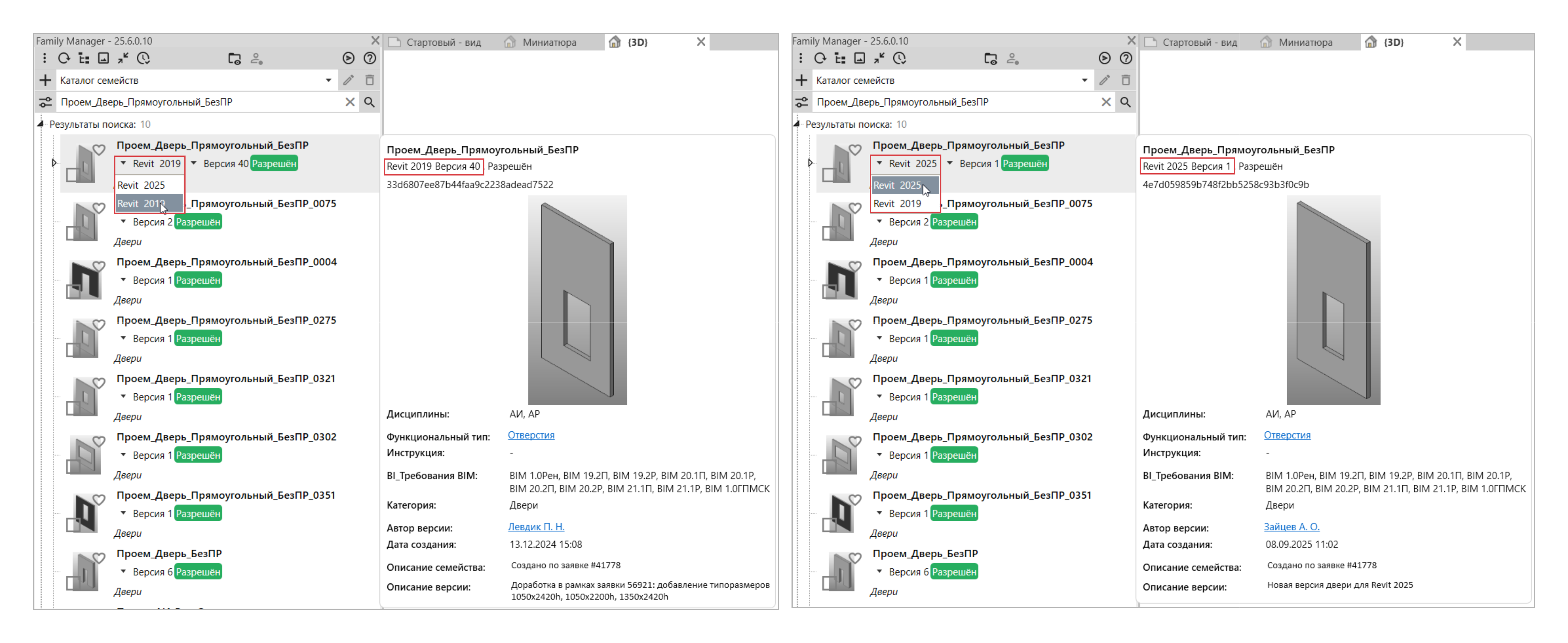
Task: Toggle favorite heart for БезПР_0004 in right panel
Action: coord(855,266)
